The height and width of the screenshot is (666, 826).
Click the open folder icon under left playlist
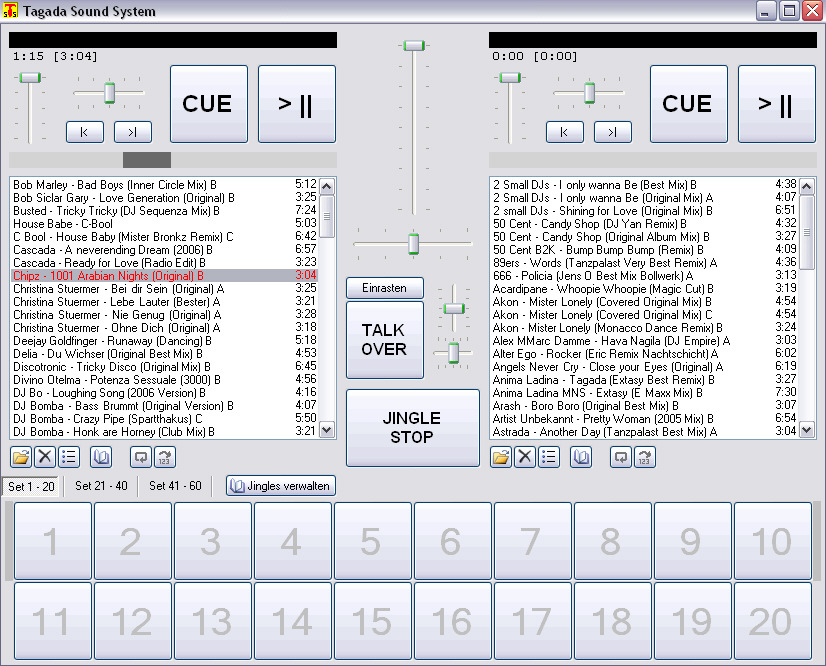[x=21, y=457]
